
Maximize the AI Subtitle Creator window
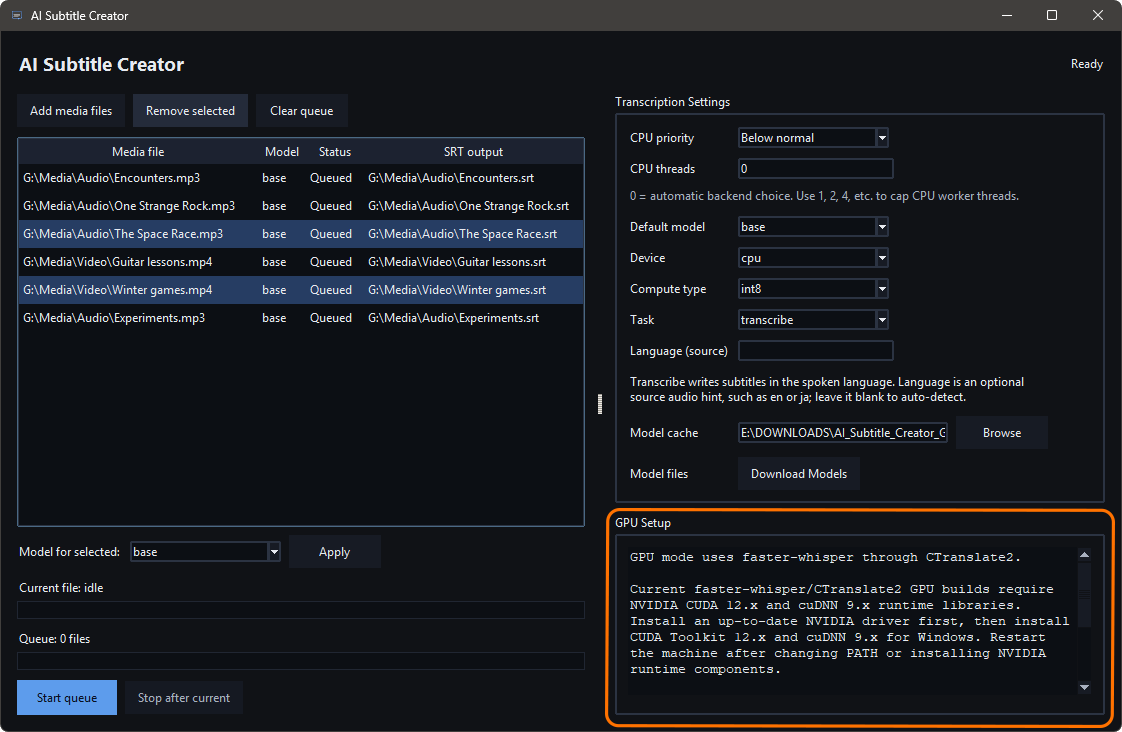click(1052, 15)
